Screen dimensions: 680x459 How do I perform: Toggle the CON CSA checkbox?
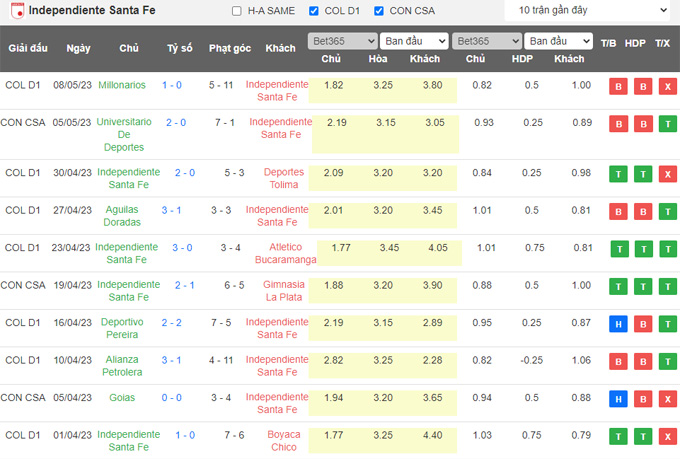(x=378, y=11)
